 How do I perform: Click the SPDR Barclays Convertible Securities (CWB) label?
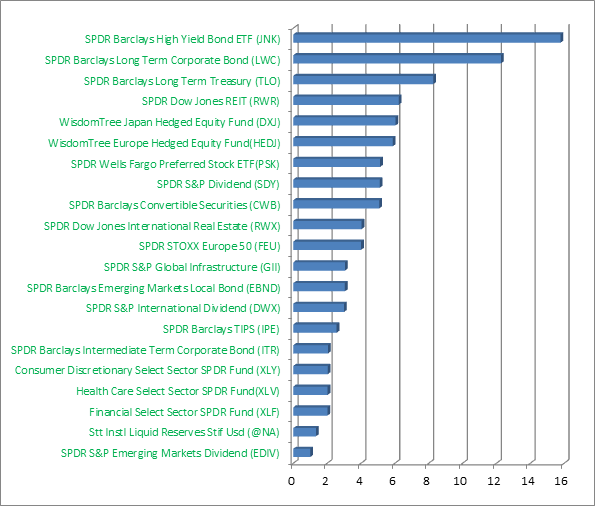tap(175, 205)
